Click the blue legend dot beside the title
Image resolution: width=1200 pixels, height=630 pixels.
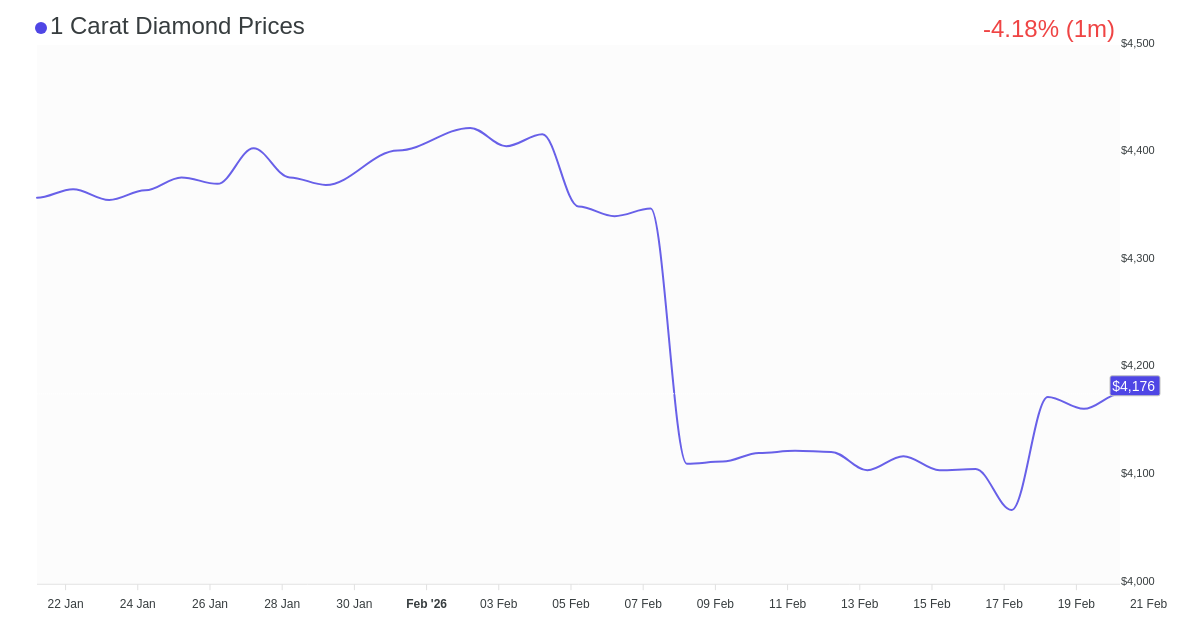(41, 28)
